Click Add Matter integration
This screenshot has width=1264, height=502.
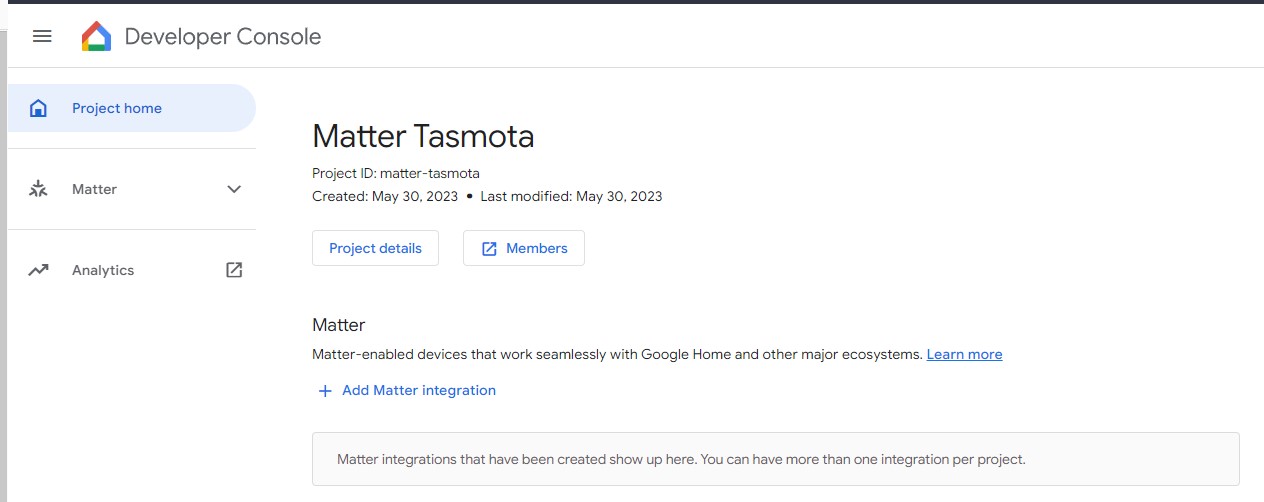pos(406,391)
